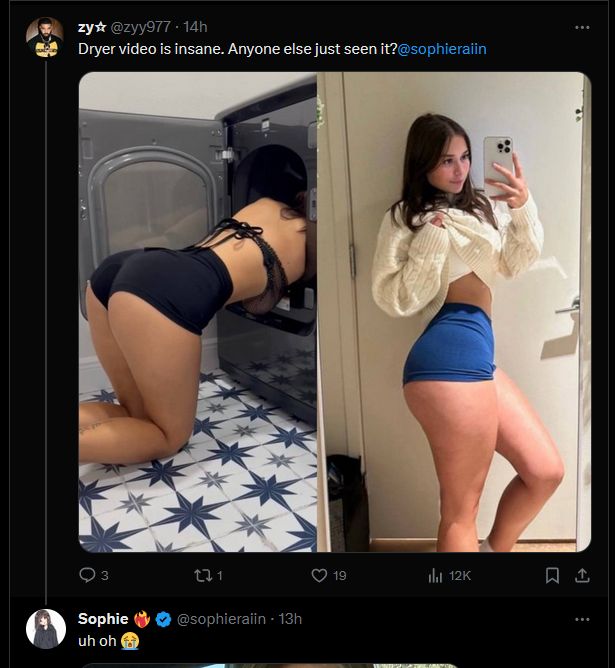Like the post with the heart icon
The width and height of the screenshot is (615, 668).
(x=320, y=575)
